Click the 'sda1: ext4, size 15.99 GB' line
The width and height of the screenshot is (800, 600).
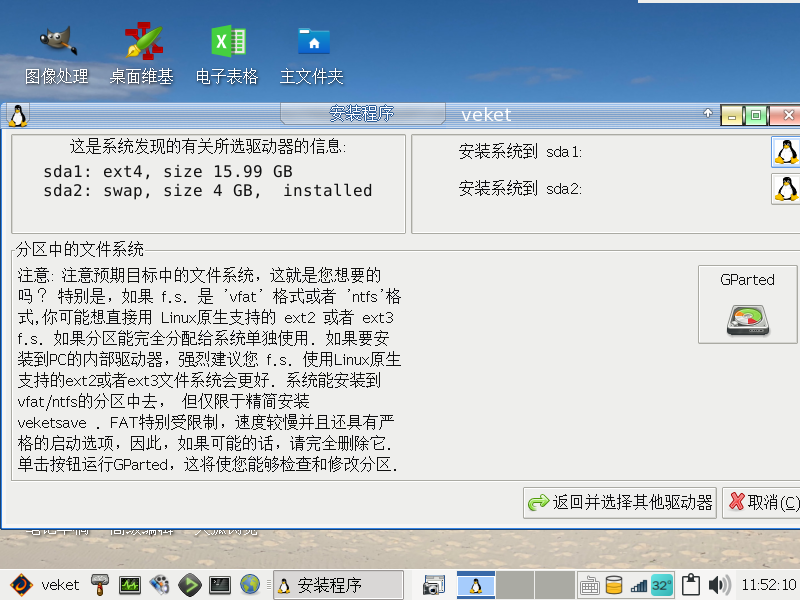click(168, 171)
